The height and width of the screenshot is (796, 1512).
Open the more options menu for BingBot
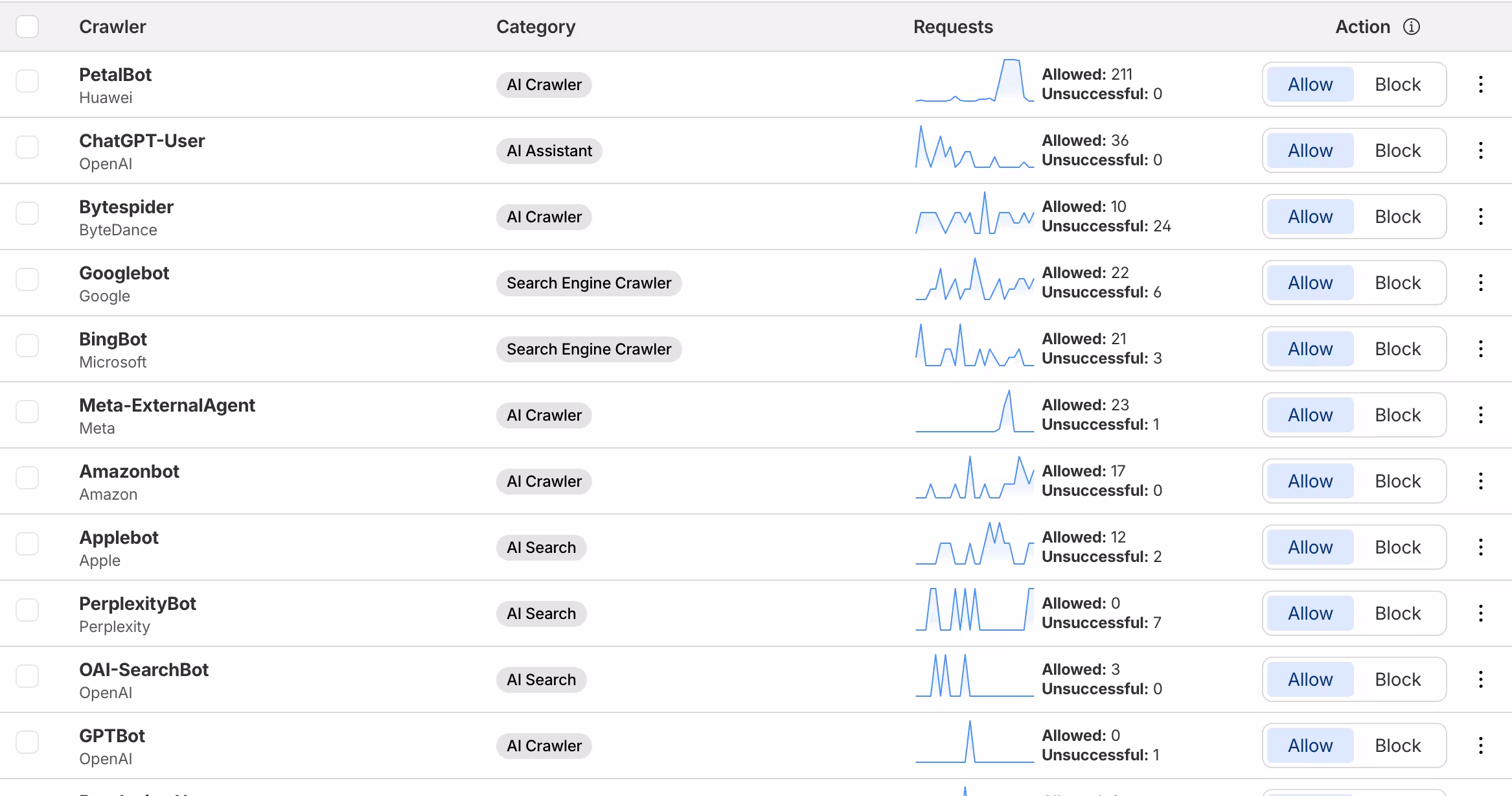(x=1481, y=349)
